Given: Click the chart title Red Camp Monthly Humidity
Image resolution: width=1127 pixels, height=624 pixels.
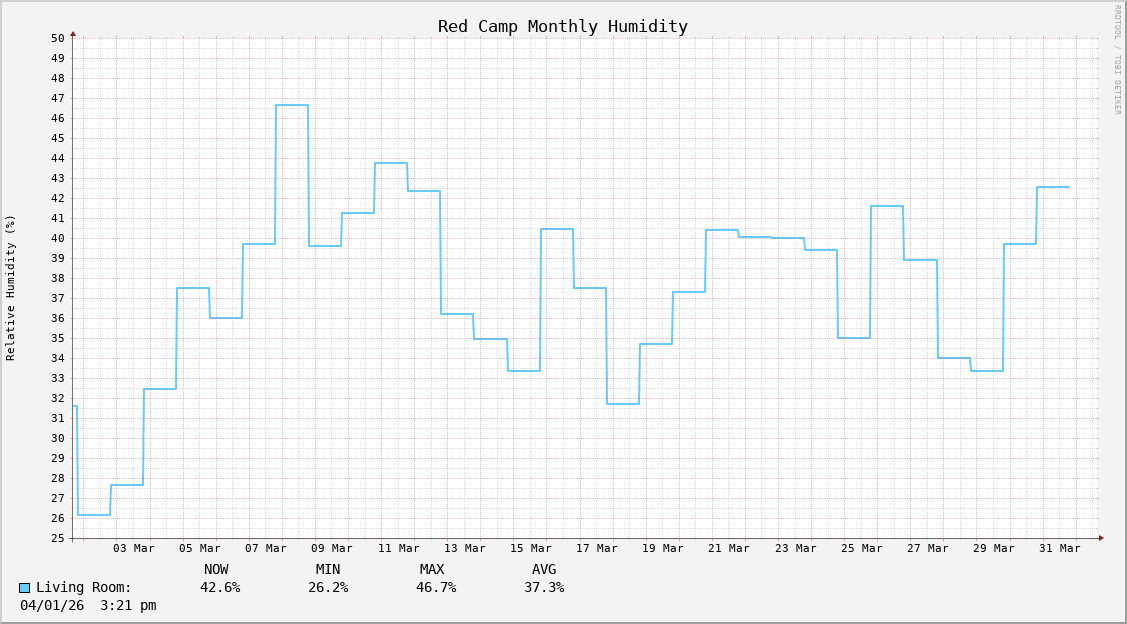Looking at the screenshot, I should 562,27.
